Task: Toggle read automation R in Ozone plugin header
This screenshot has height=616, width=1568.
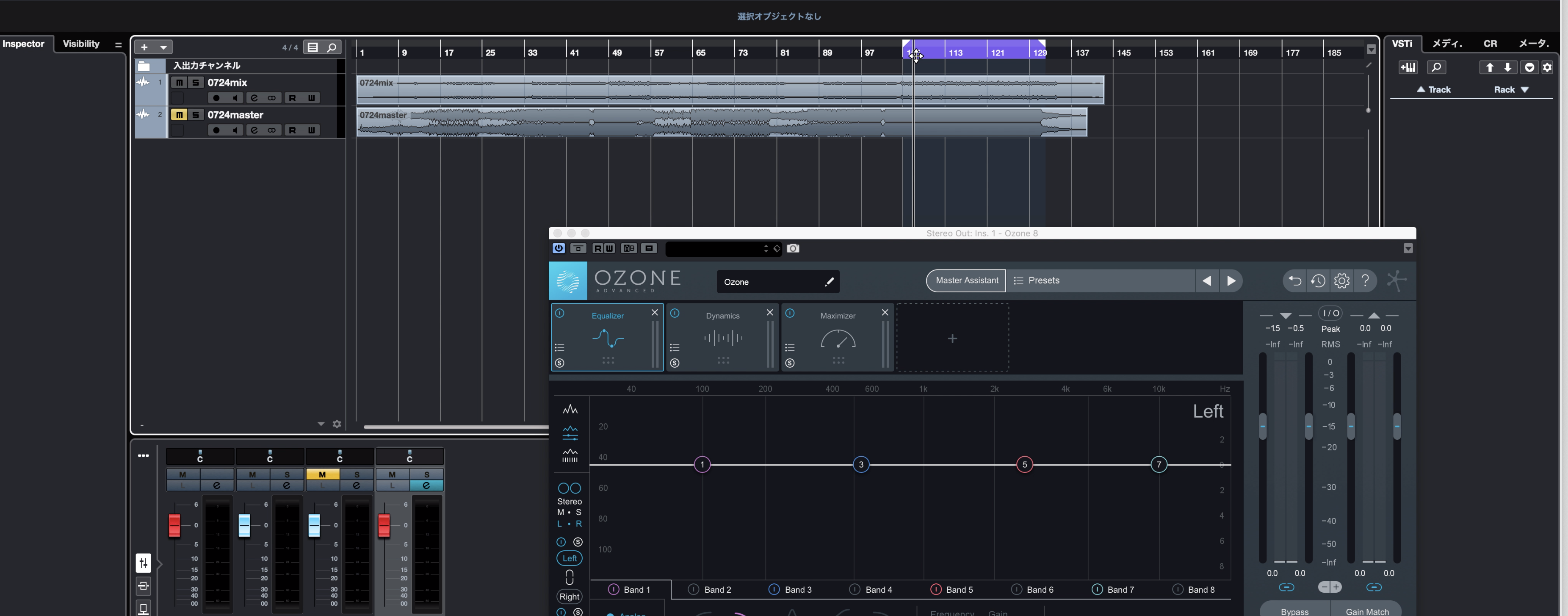Action: point(597,248)
